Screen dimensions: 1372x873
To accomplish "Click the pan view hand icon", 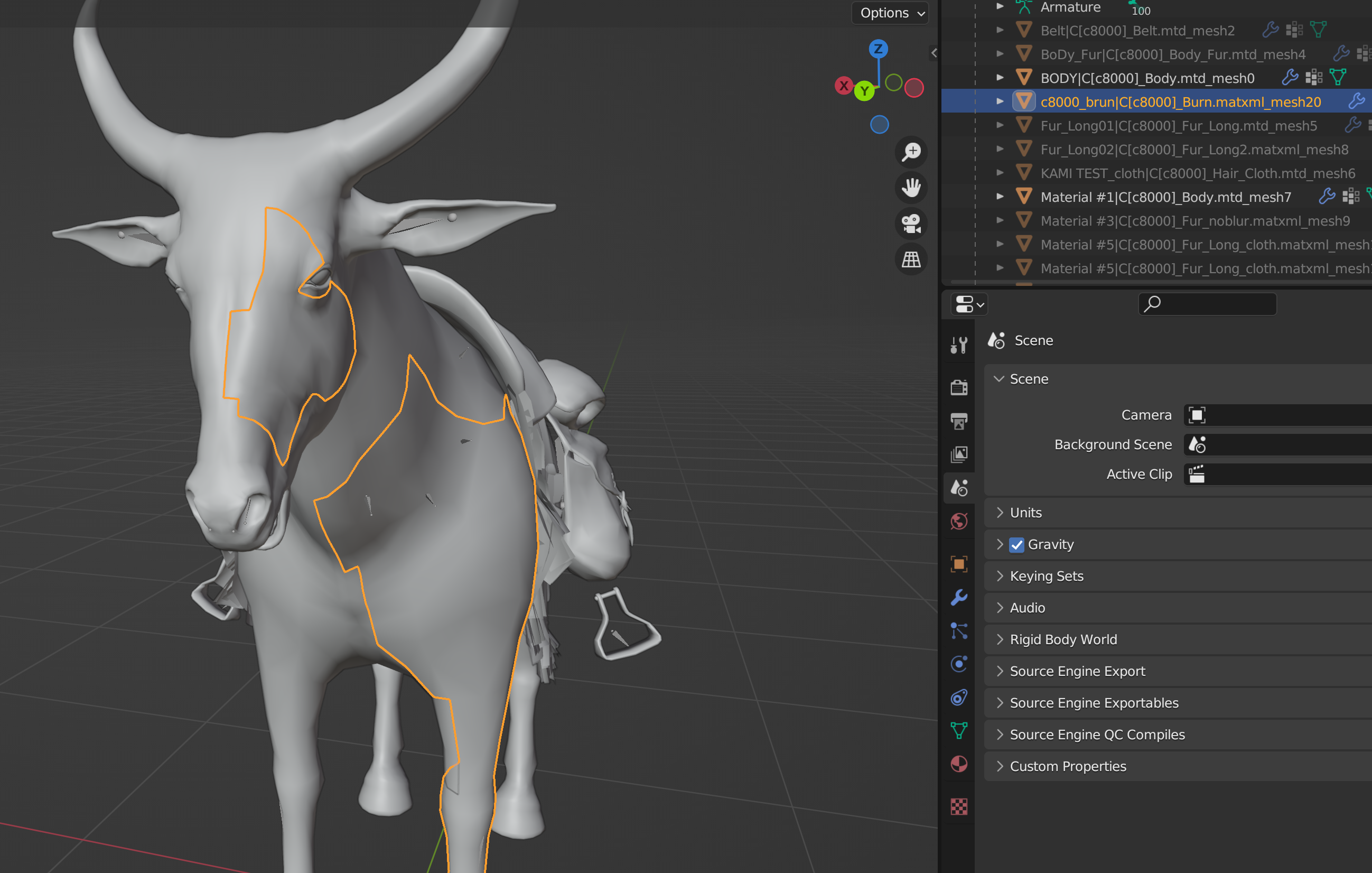I will [x=911, y=188].
